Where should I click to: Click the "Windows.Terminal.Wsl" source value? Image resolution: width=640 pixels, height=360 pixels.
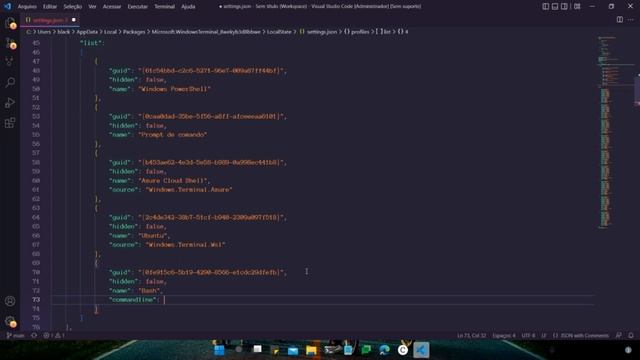(x=185, y=244)
